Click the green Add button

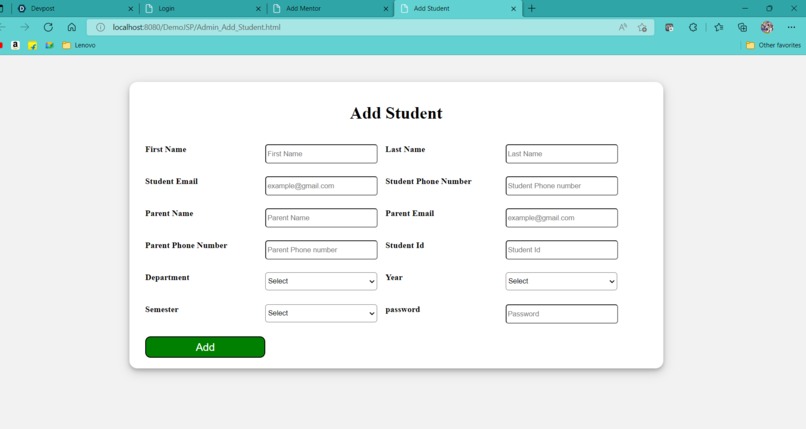205,347
